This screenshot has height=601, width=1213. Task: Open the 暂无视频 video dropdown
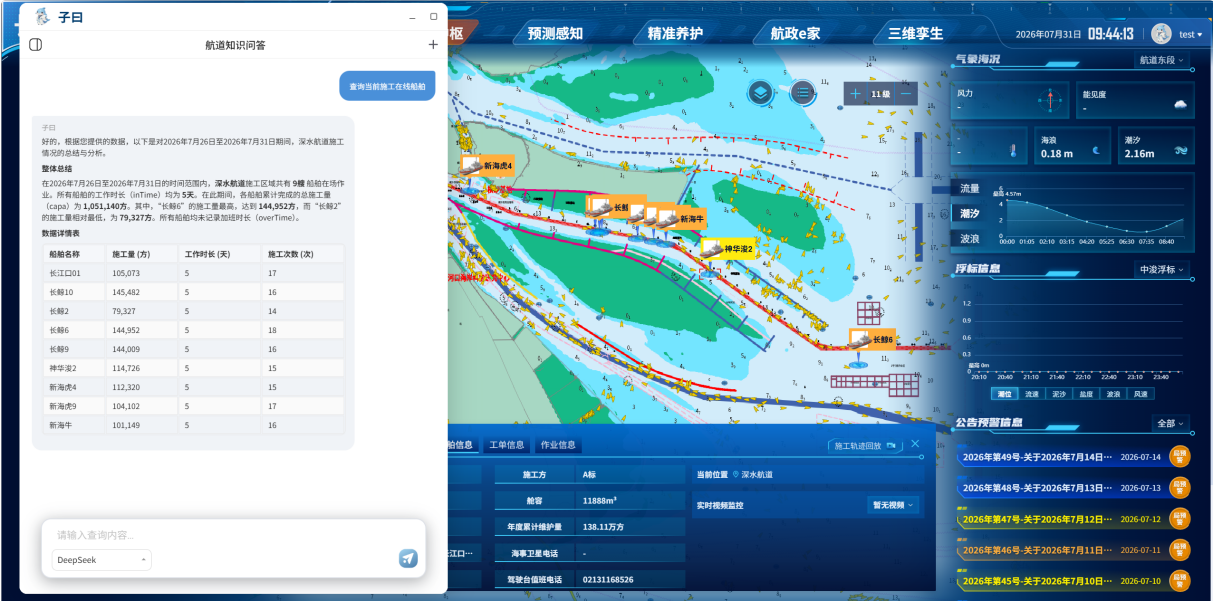coord(894,506)
